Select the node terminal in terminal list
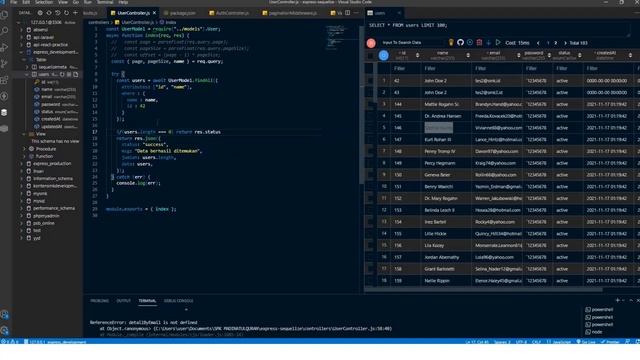The image size is (640, 360). tap(594, 332)
